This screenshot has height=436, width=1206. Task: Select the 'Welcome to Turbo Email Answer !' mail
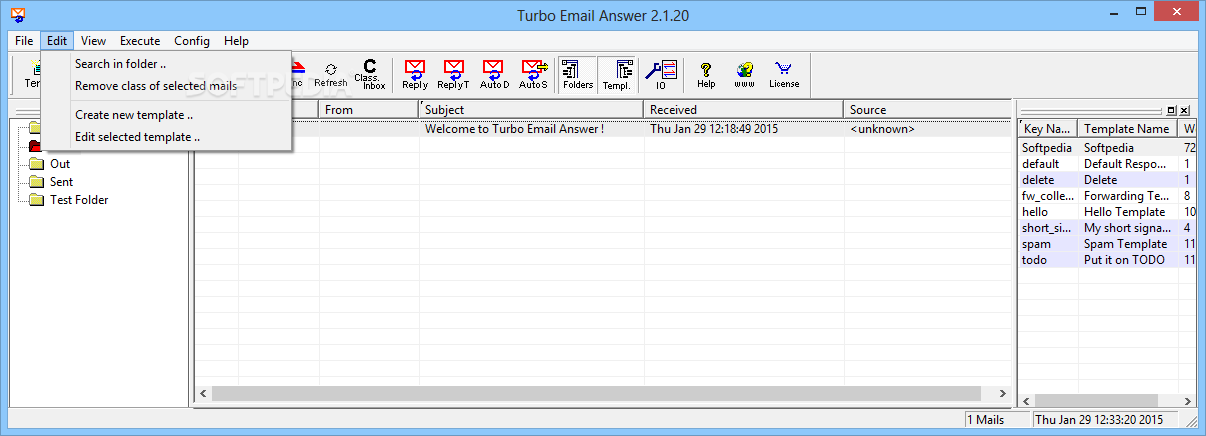[x=514, y=129]
